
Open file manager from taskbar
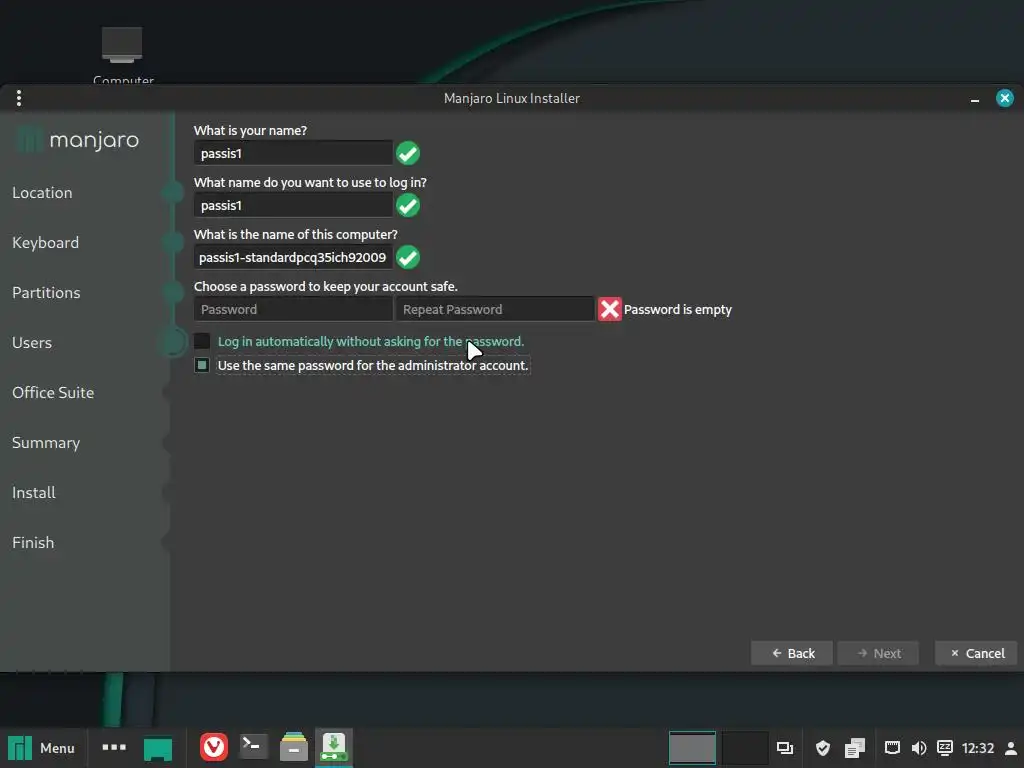pos(294,747)
